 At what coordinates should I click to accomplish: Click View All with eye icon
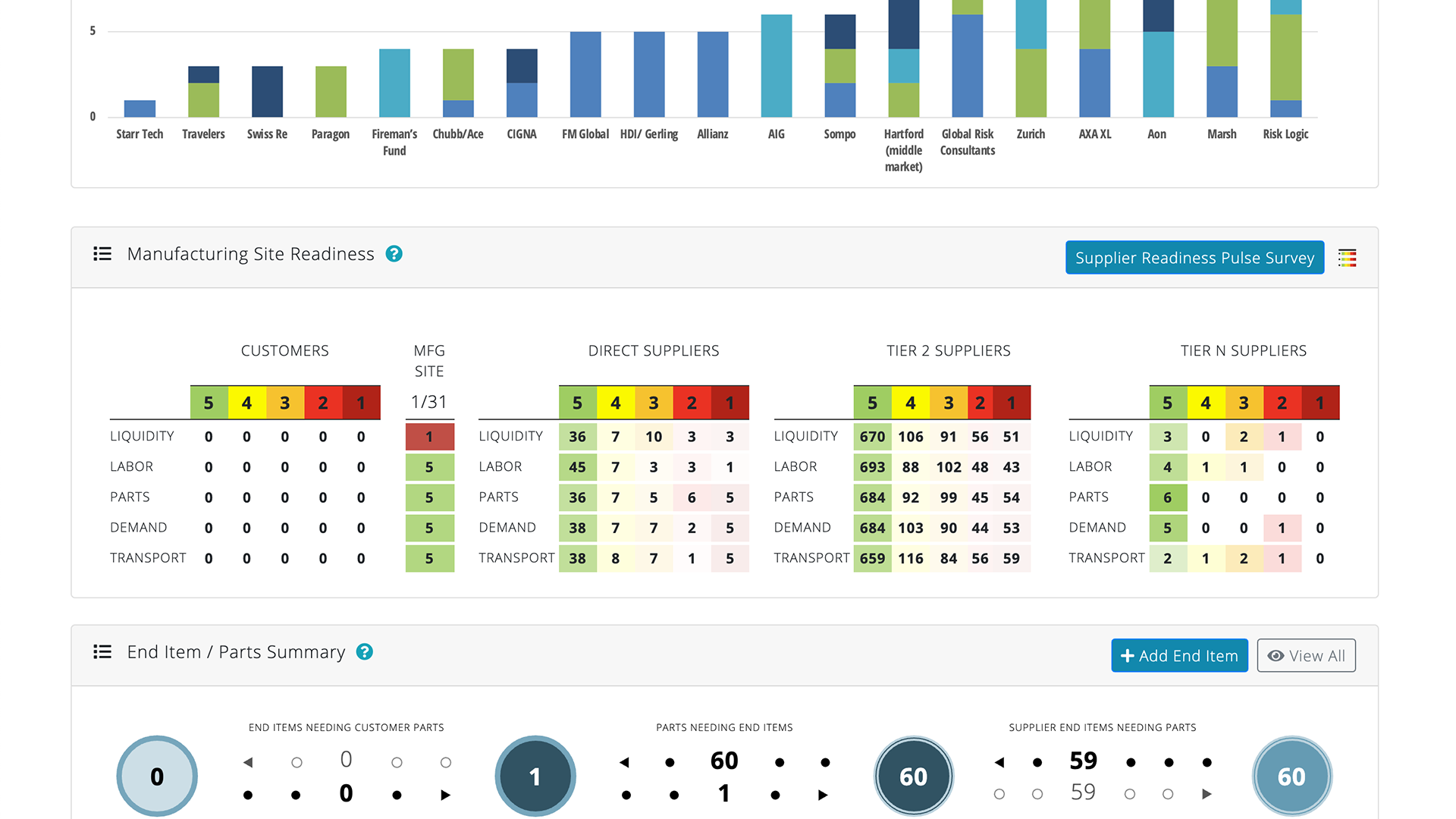click(1306, 656)
